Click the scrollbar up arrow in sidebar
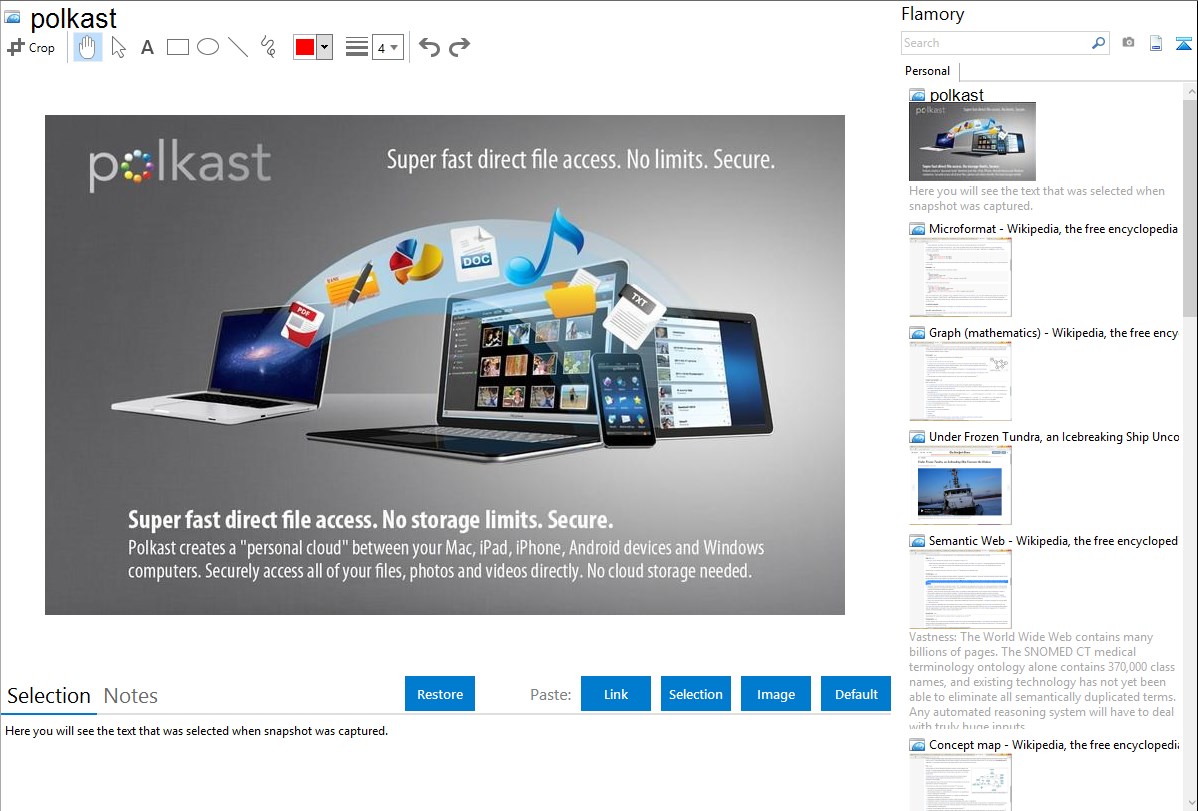 pos(1190,91)
